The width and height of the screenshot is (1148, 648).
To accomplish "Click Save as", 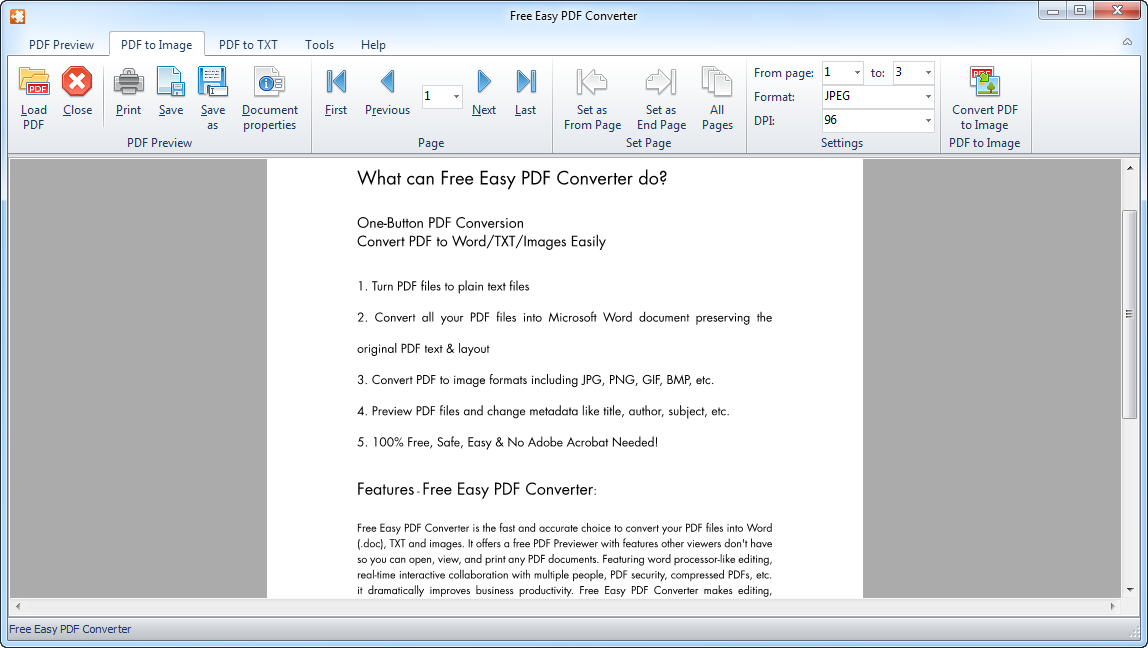I will 213,95.
